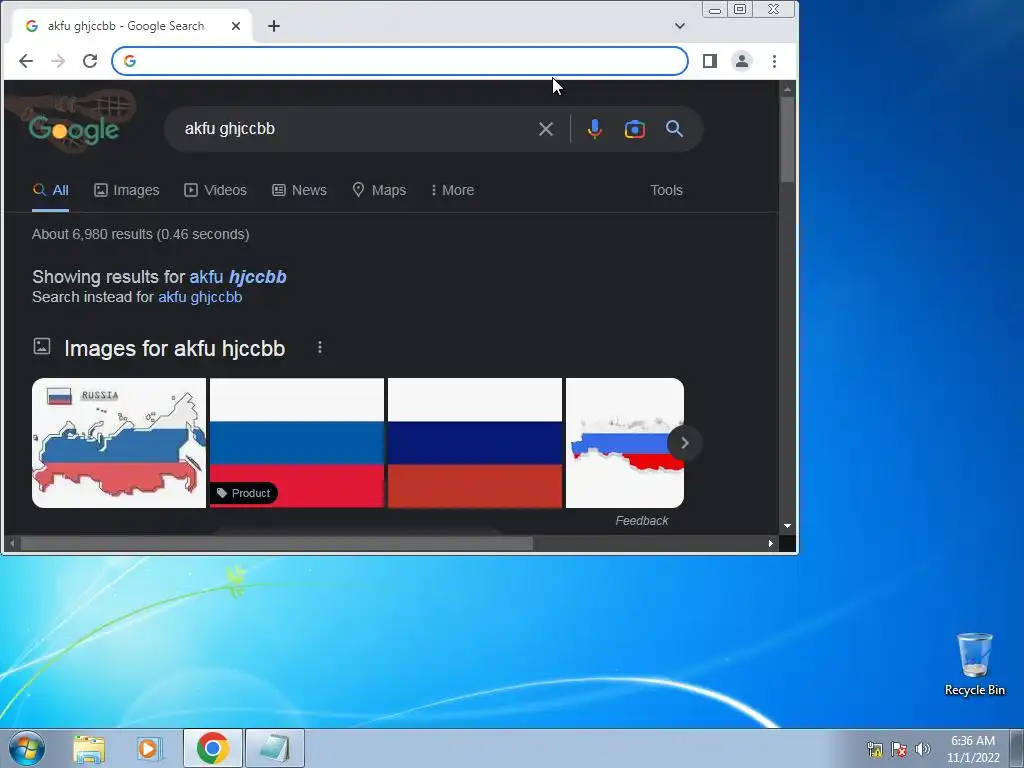
Task: Click the Chrome address bar
Action: tap(400, 61)
